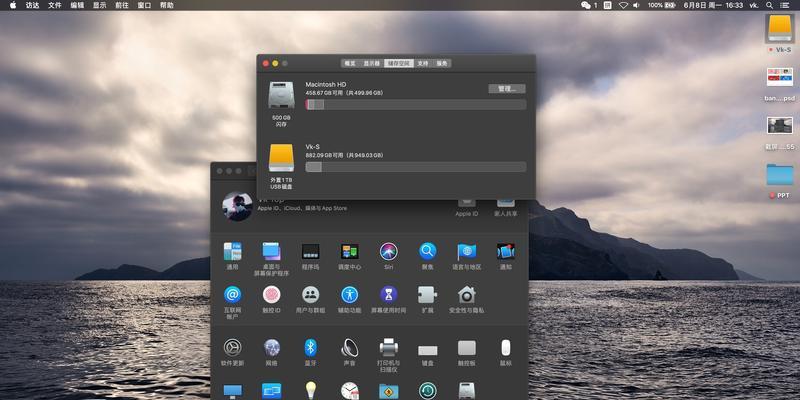Open the Sharing folder preferences icon

pos(388,391)
